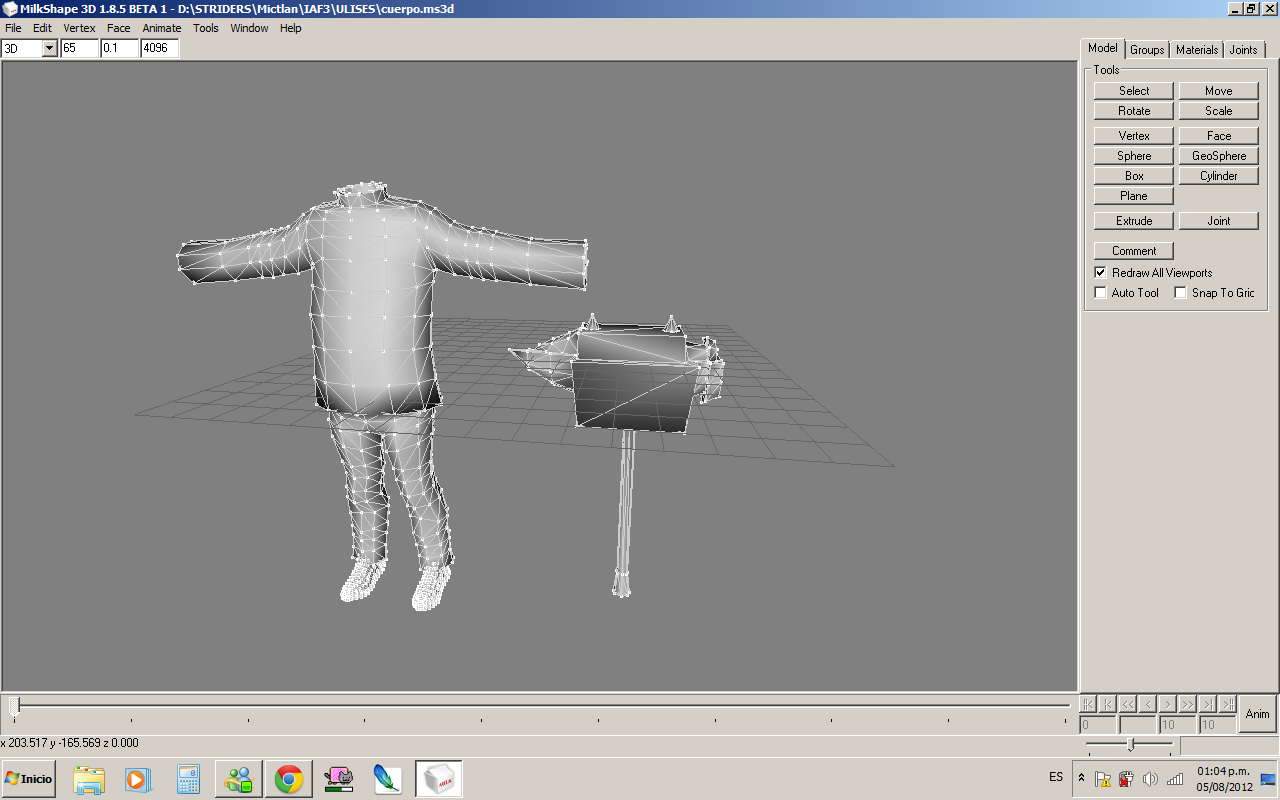Go to next keyframe button
Screen dimensions: 1280x800
[x=1208, y=704]
